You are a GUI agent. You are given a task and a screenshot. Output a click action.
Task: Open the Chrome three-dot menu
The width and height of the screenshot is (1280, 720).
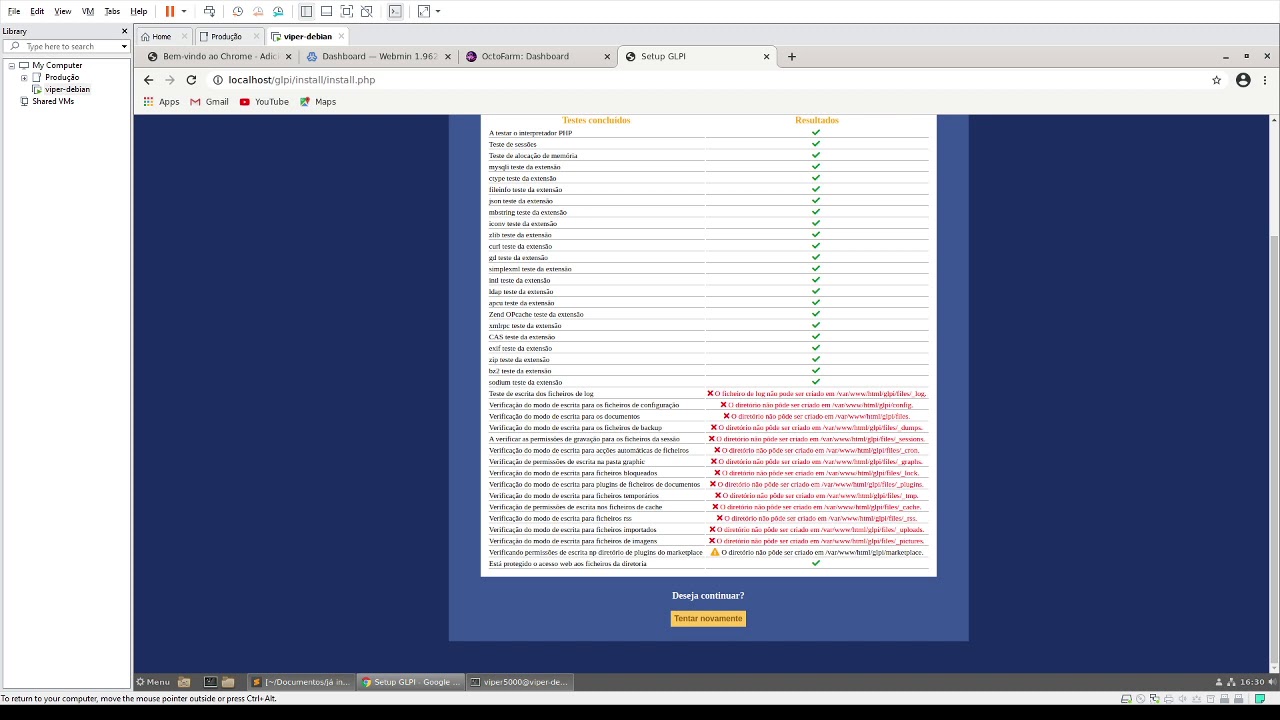point(1266,80)
